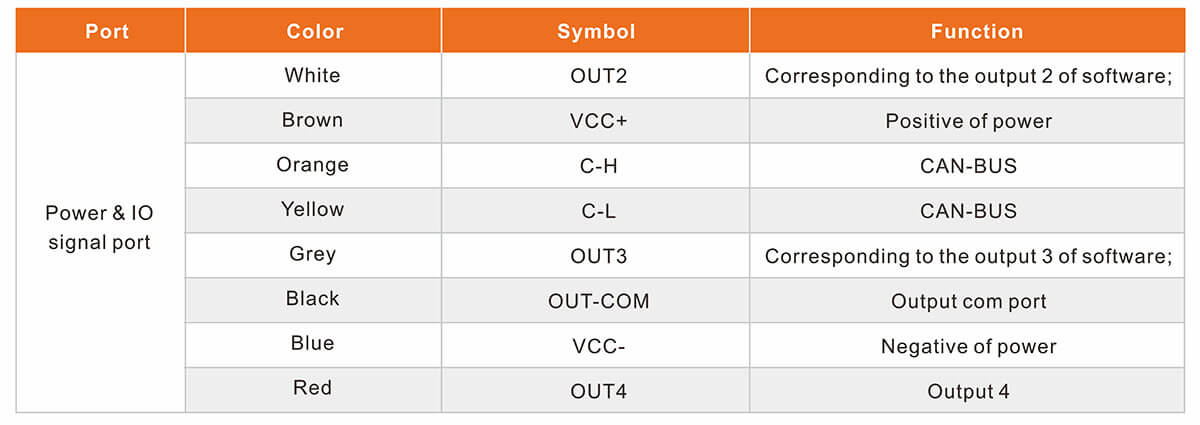Click the Orange color cell
Screen dimensions: 1200x425
(313, 165)
